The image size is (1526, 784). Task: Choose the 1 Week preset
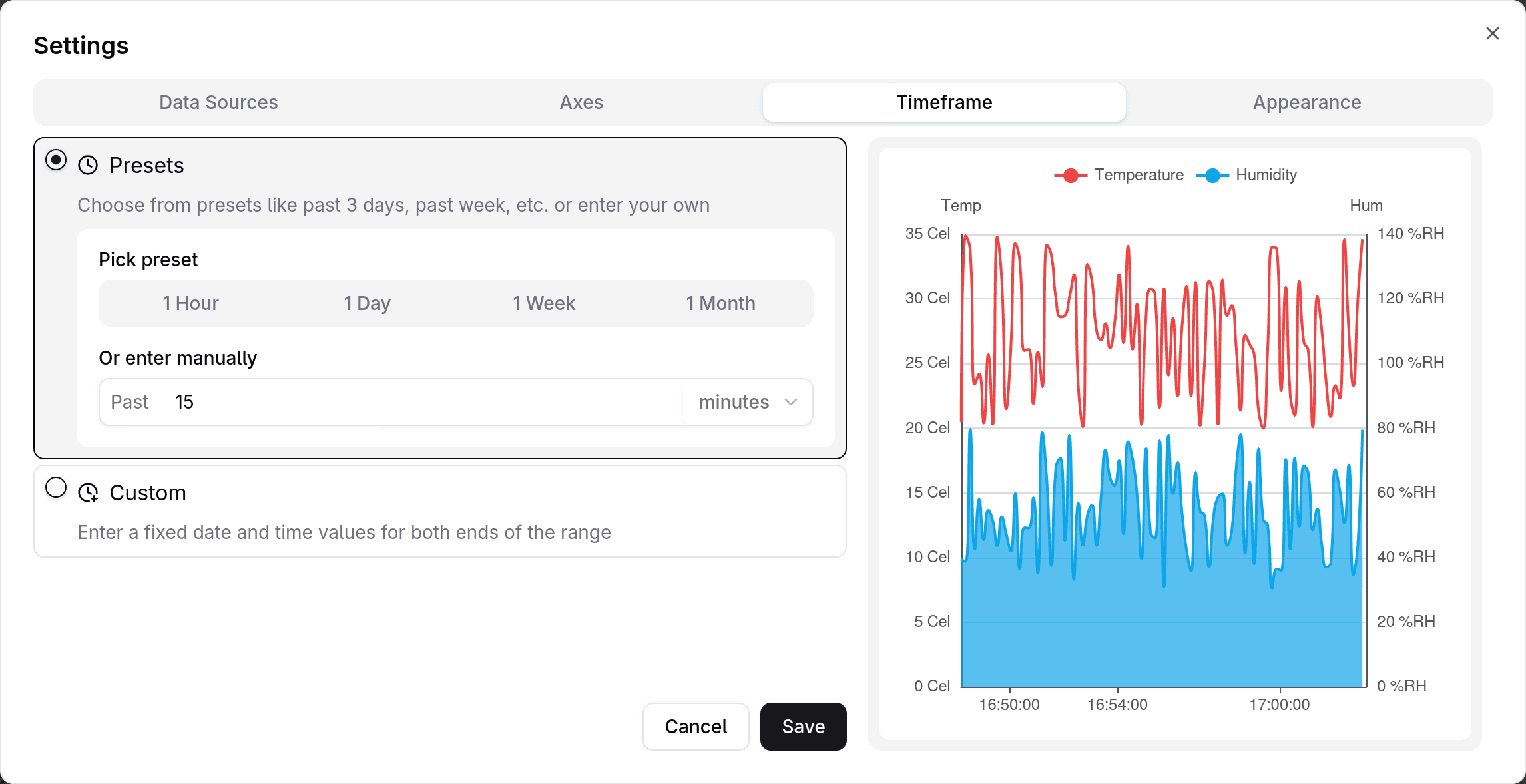coord(543,303)
